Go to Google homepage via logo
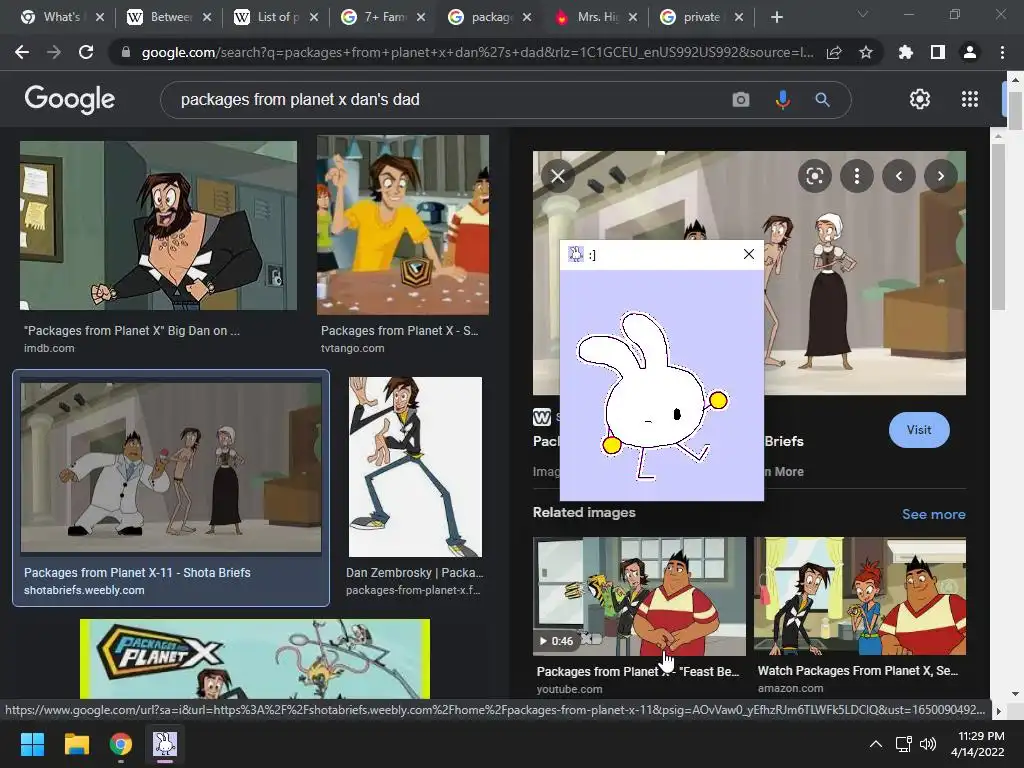Screen dimensions: 1024x768 [69, 99]
